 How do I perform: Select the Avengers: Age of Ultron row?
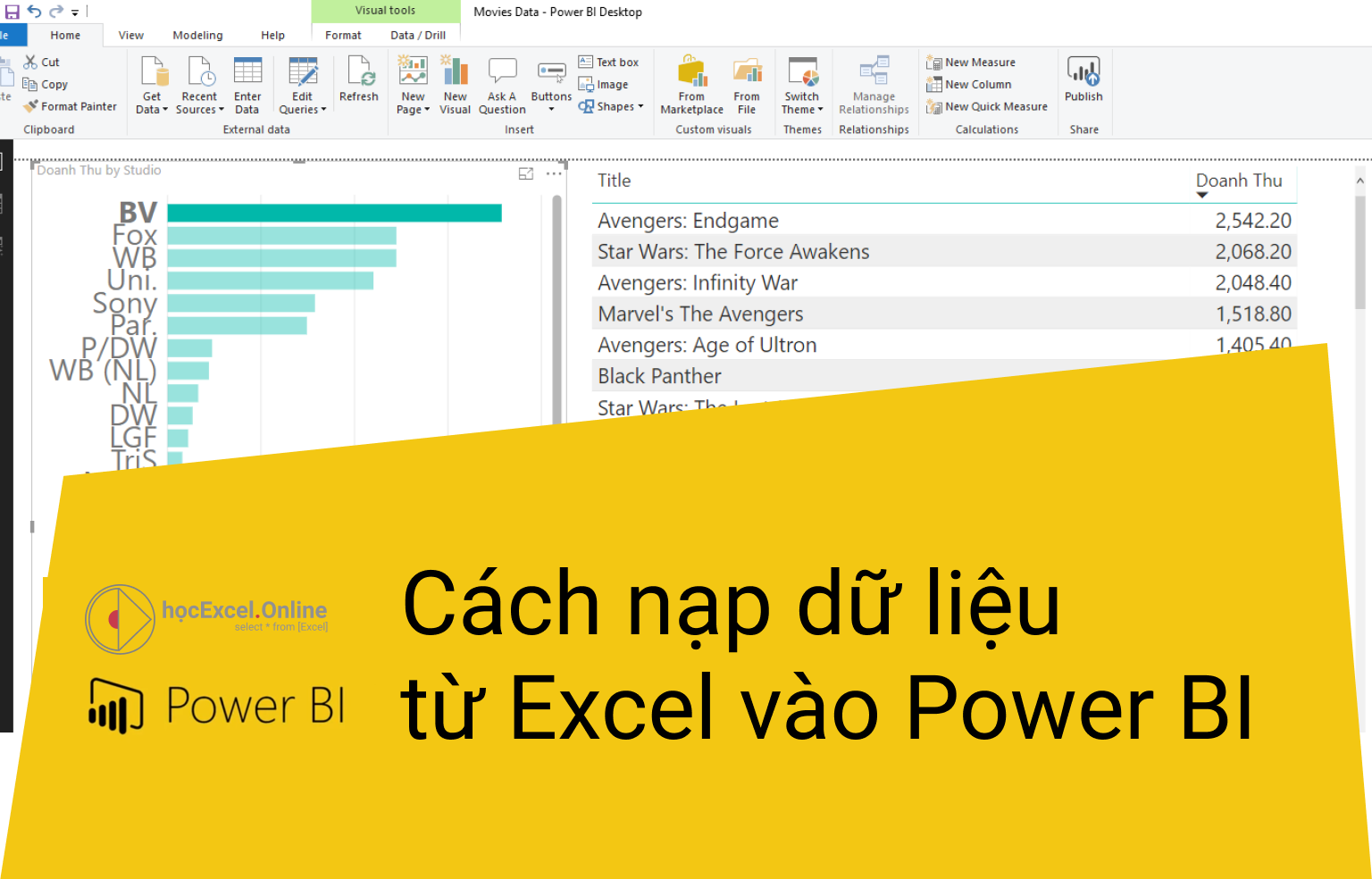coord(944,345)
